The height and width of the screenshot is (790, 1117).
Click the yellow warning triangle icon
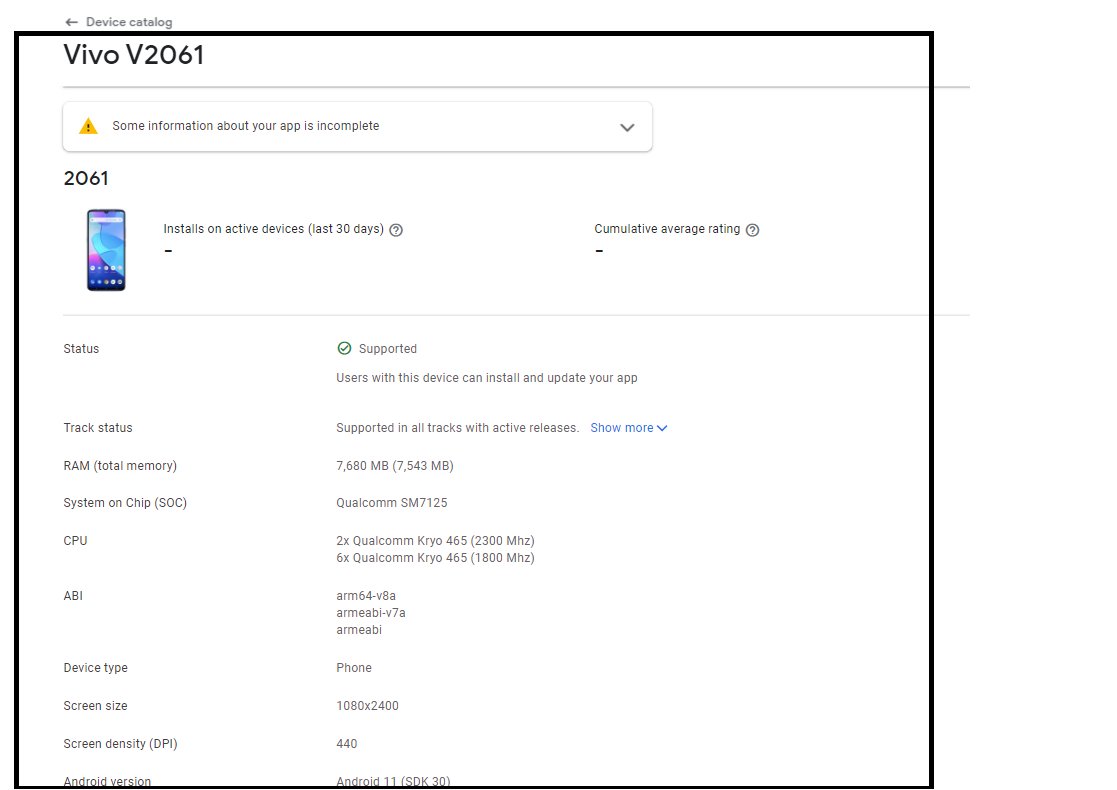[x=88, y=127]
